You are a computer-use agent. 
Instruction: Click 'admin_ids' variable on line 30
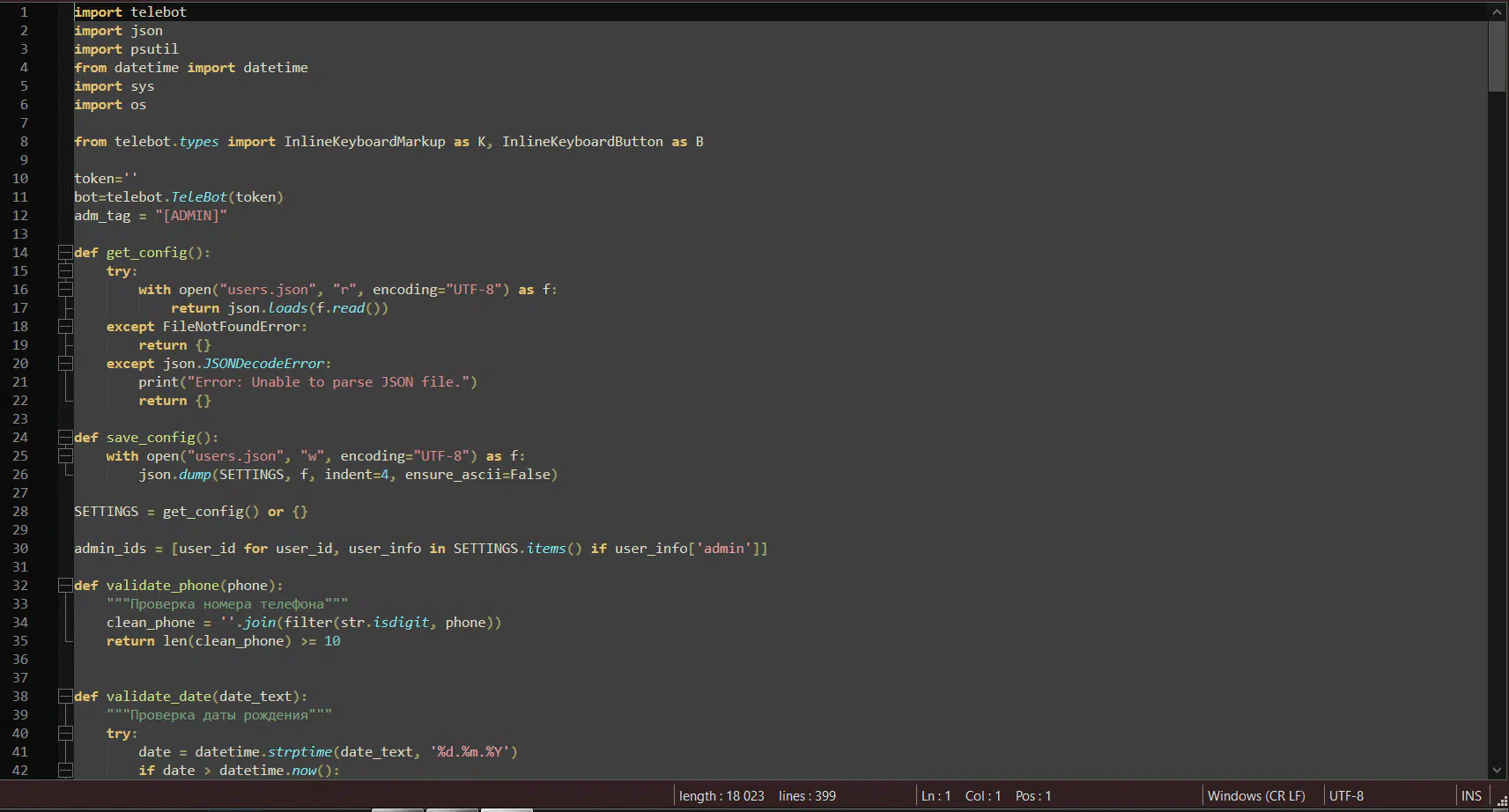[x=110, y=549]
